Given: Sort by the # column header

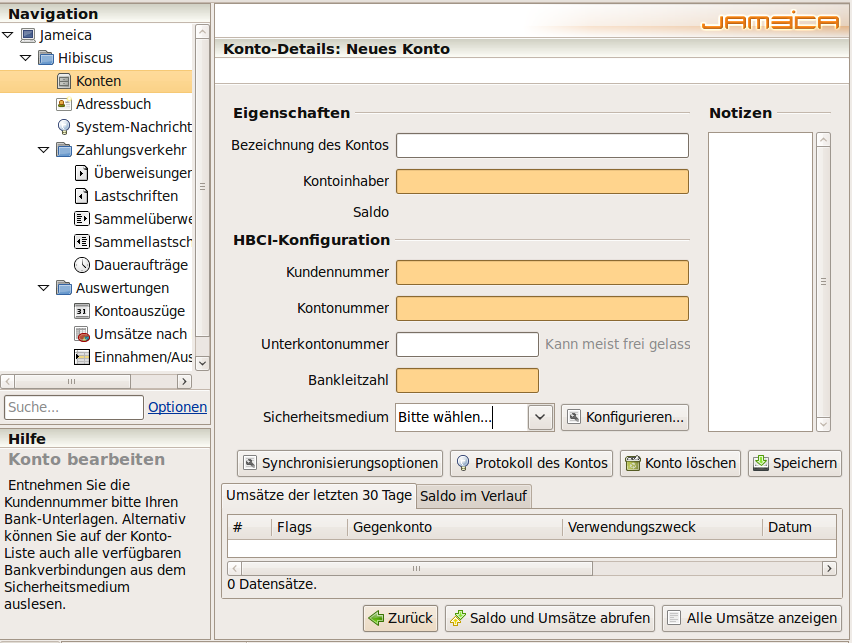Looking at the screenshot, I should 249,527.
